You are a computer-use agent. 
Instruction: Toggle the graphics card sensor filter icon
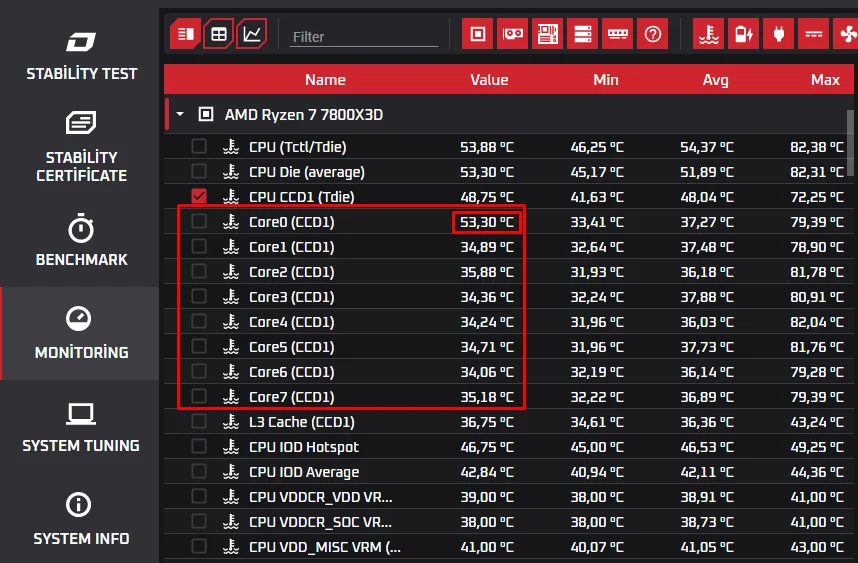(x=512, y=34)
